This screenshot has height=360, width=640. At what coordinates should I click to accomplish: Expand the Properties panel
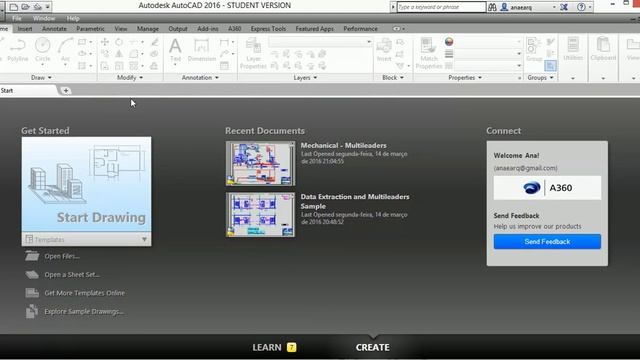(x=465, y=78)
